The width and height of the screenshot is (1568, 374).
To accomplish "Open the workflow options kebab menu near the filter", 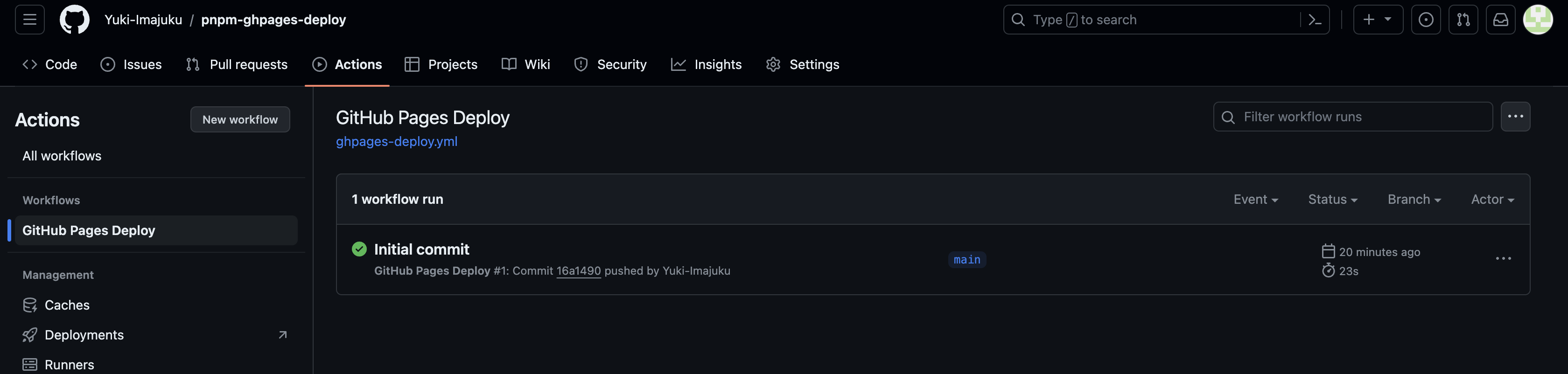I will coord(1516,116).
